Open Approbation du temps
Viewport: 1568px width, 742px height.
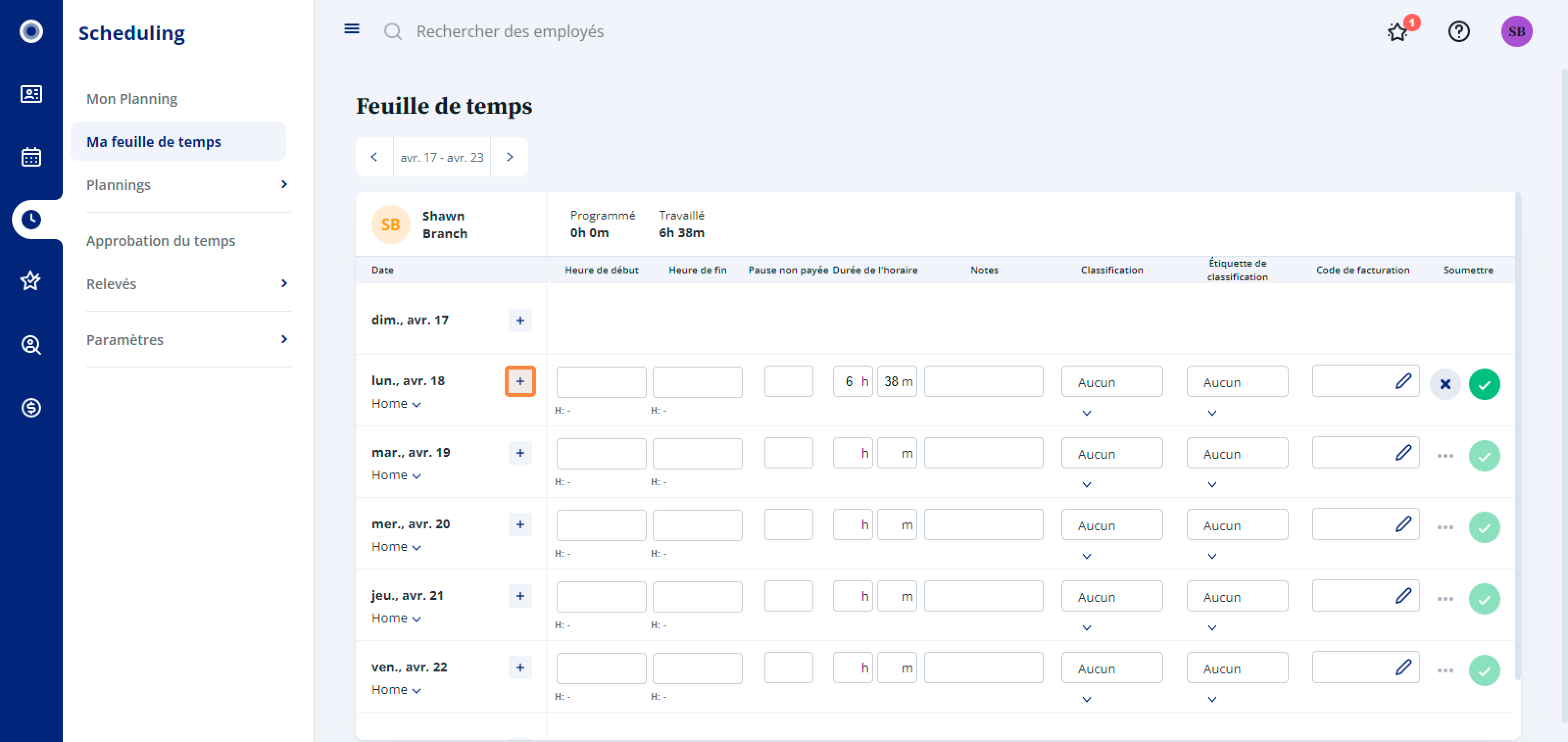[x=161, y=241]
